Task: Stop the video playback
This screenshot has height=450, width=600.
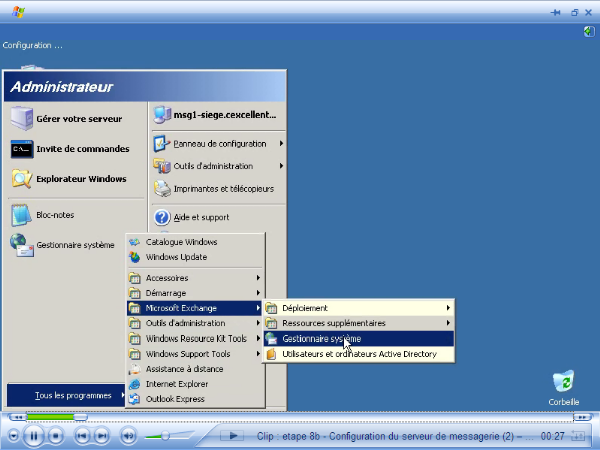Action: click(x=55, y=436)
